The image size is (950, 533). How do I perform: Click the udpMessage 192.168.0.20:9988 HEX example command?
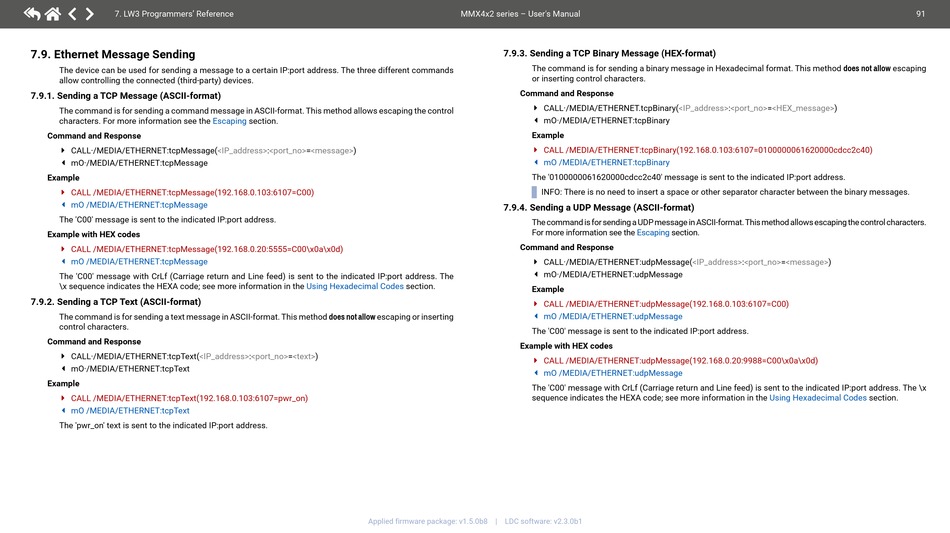pyautogui.click(x=680, y=360)
